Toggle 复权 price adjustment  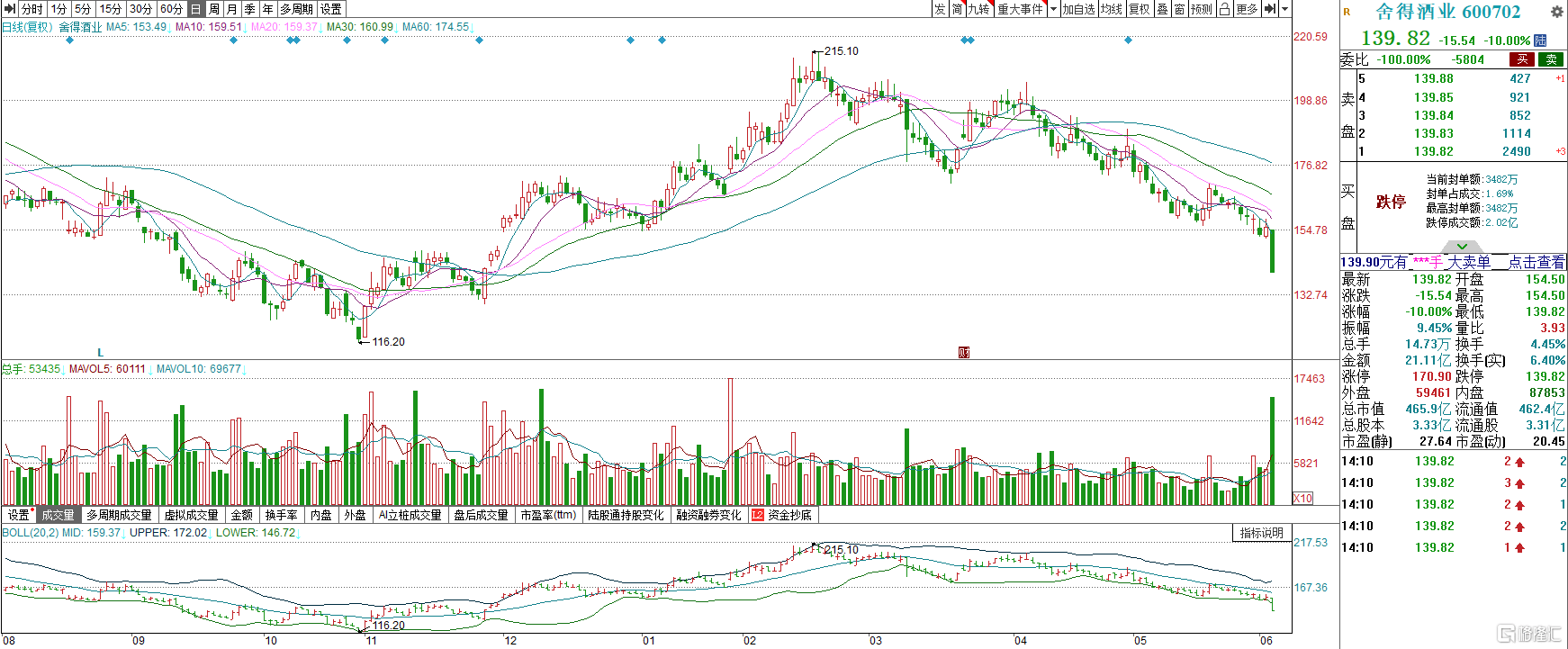click(1140, 9)
